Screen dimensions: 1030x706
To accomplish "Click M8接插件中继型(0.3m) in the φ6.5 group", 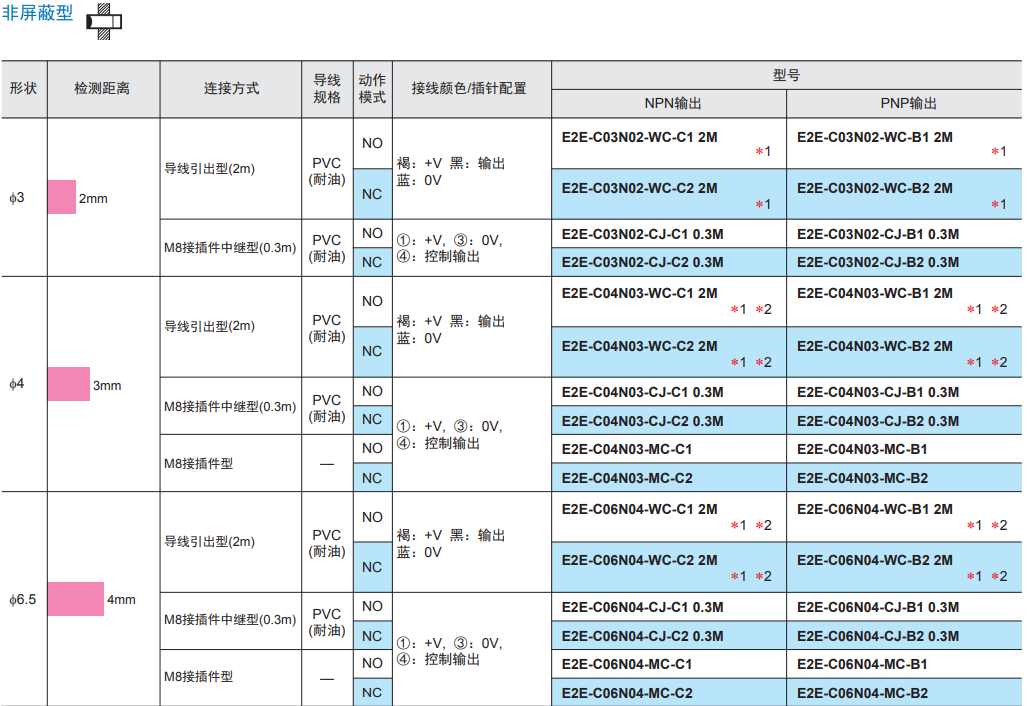I will (230, 619).
